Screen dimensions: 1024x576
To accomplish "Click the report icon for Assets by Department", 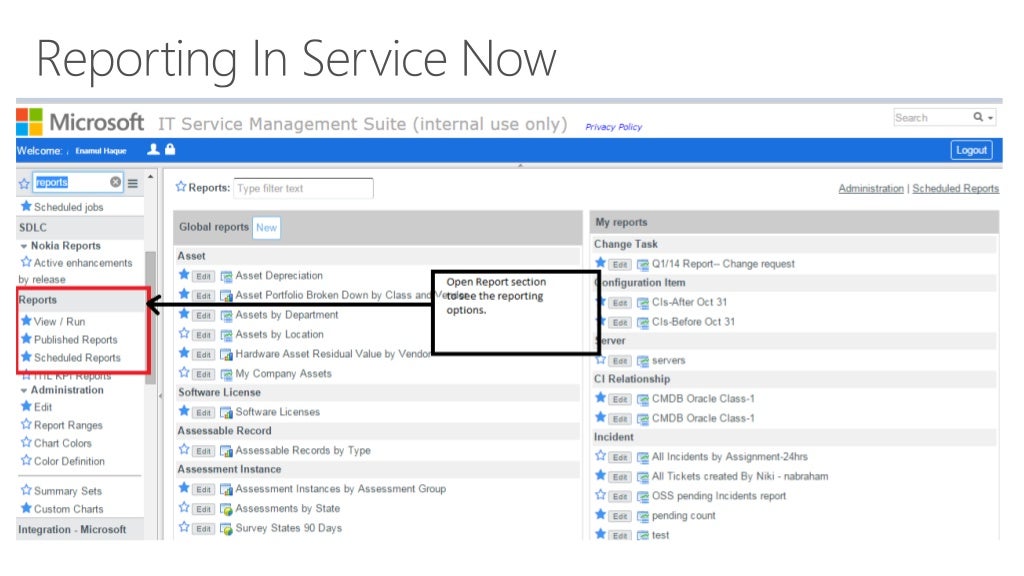I will click(226, 315).
